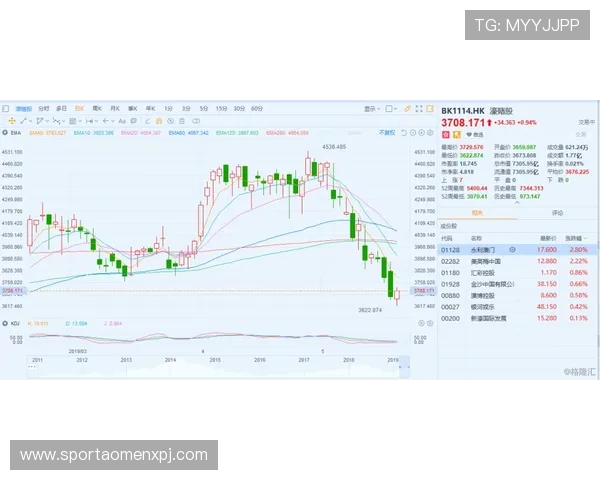Add a comment bubble note on chart

point(134,121)
